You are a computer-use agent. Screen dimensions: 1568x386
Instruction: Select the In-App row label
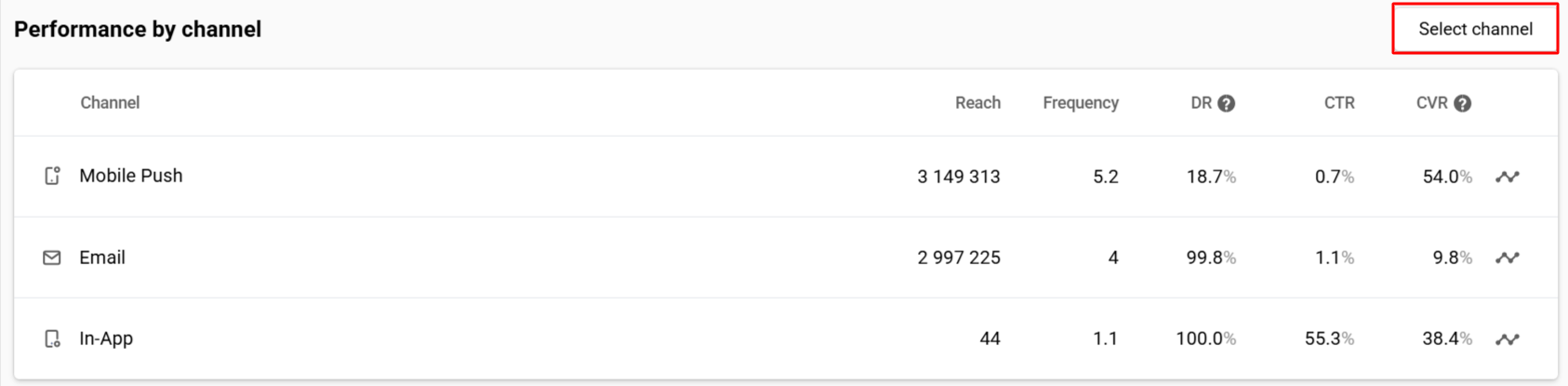(106, 339)
